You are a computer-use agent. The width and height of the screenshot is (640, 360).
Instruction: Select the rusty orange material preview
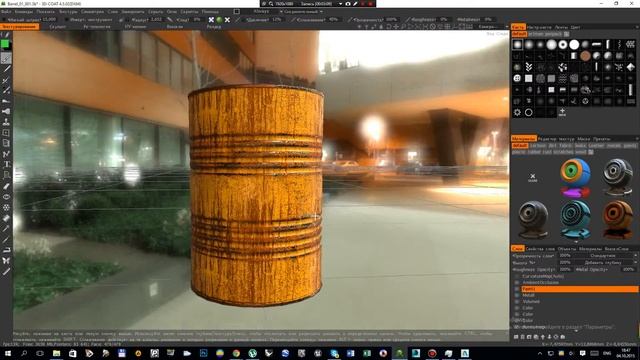coord(617,219)
